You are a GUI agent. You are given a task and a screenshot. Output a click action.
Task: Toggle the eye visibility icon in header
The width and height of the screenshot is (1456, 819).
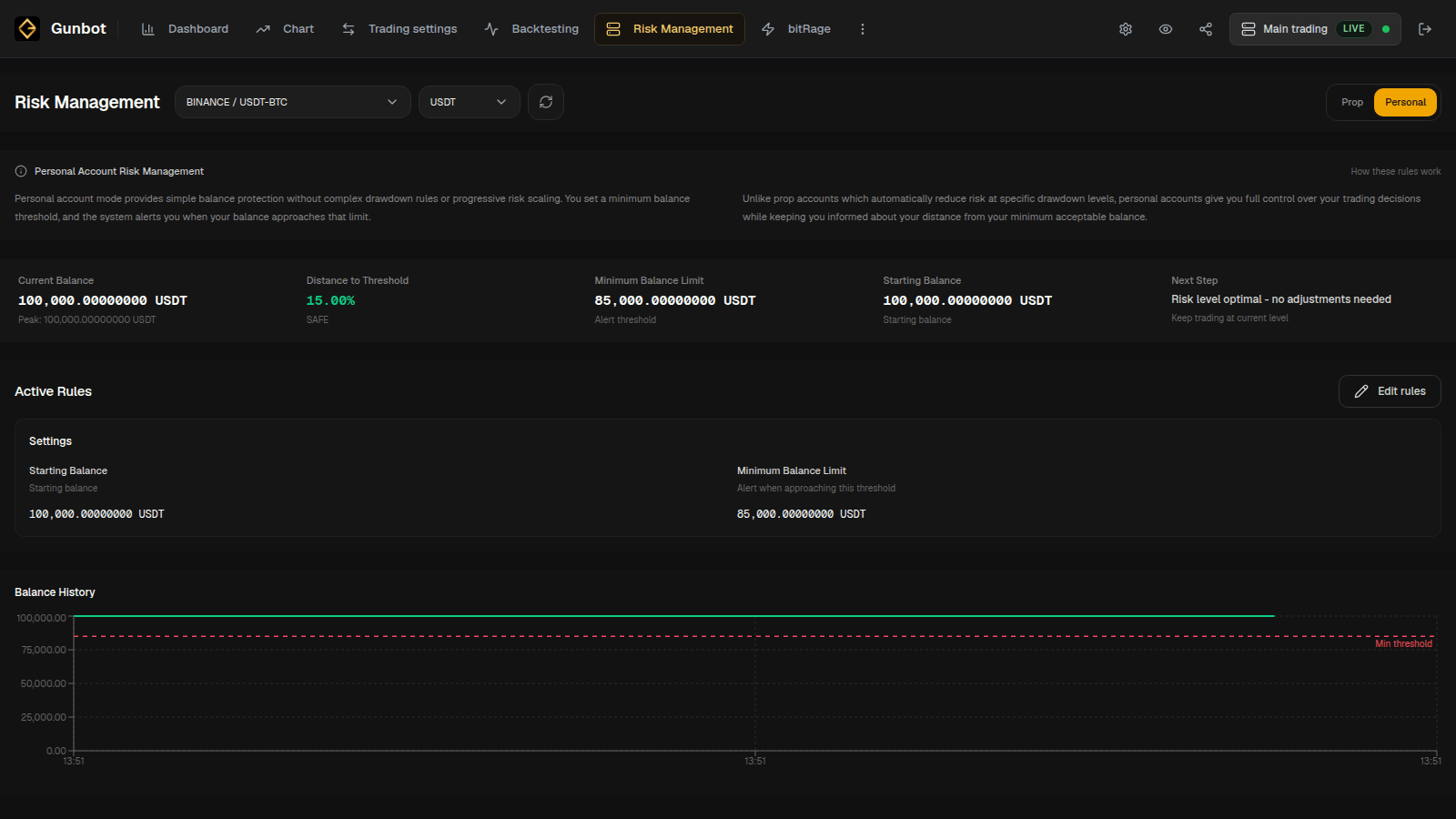(x=1166, y=29)
